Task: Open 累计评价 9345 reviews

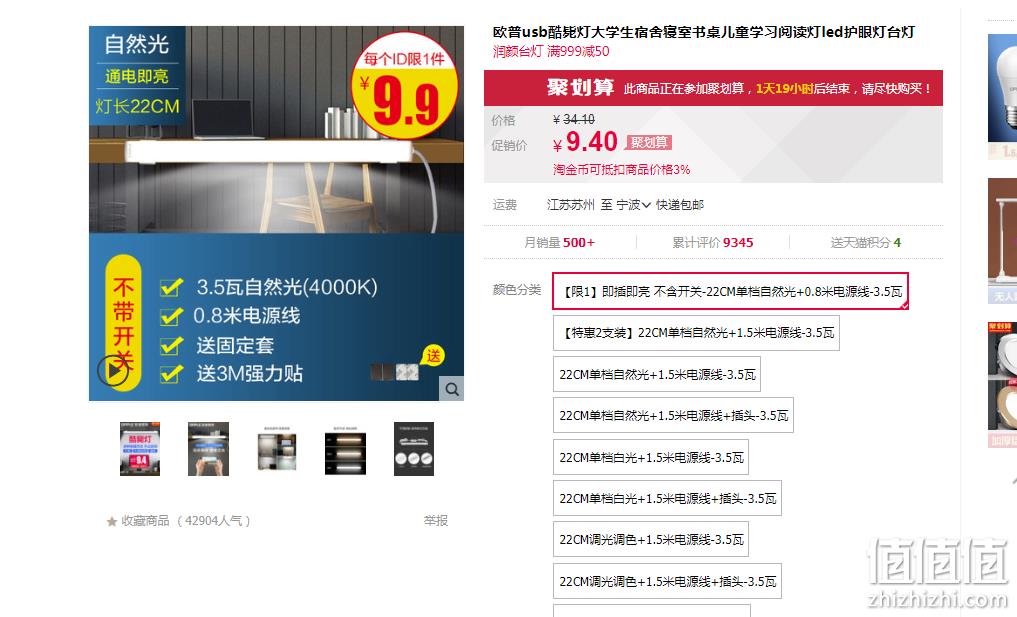Action: (x=712, y=243)
